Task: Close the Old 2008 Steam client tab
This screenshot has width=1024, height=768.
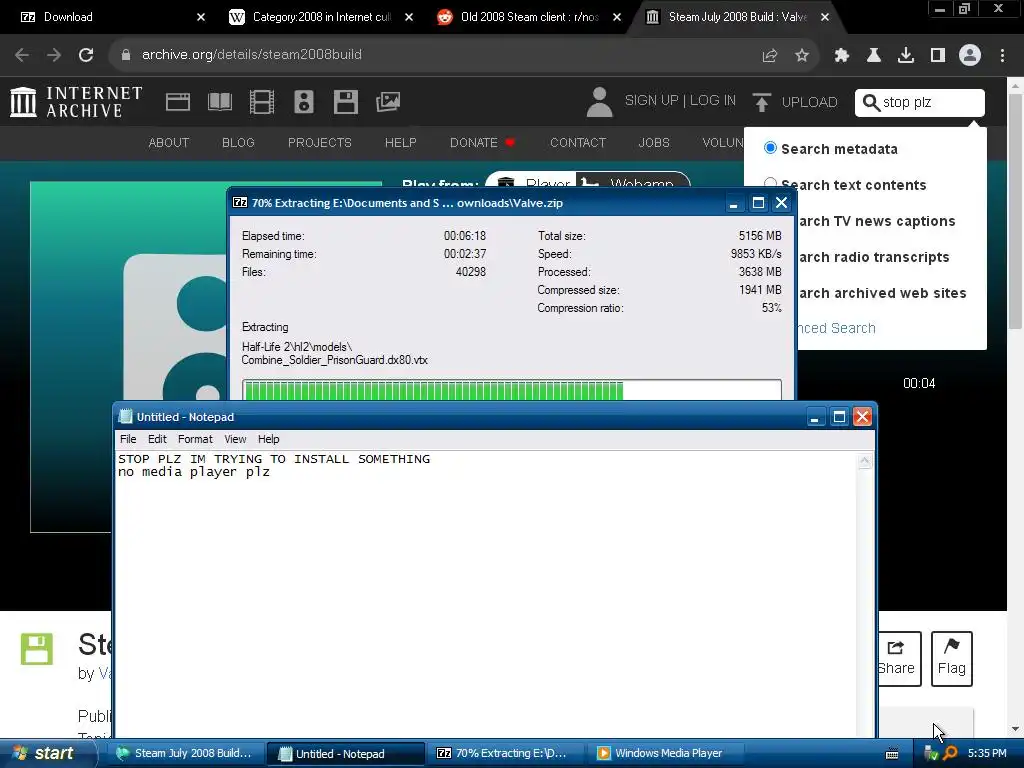Action: pos(617,17)
